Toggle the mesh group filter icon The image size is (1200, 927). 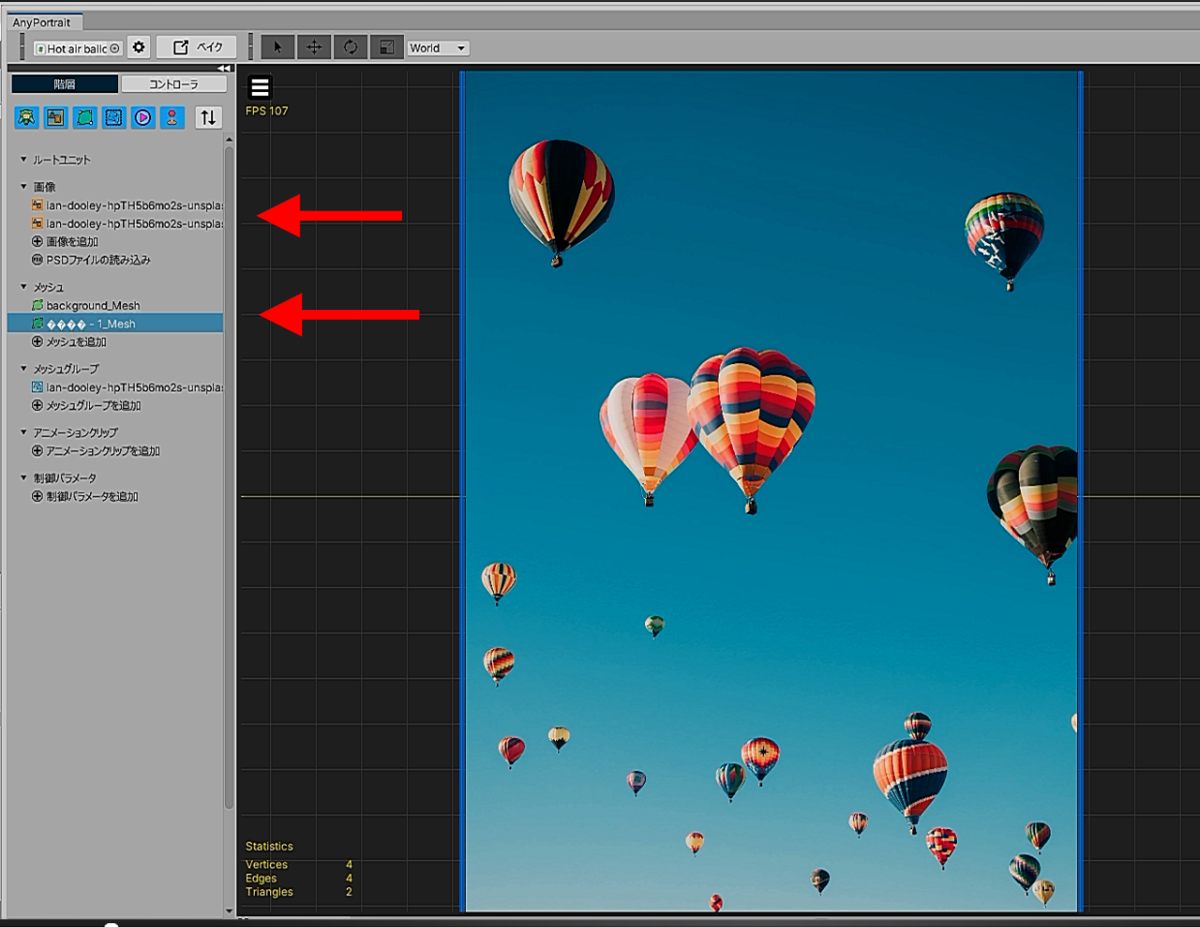pos(114,117)
